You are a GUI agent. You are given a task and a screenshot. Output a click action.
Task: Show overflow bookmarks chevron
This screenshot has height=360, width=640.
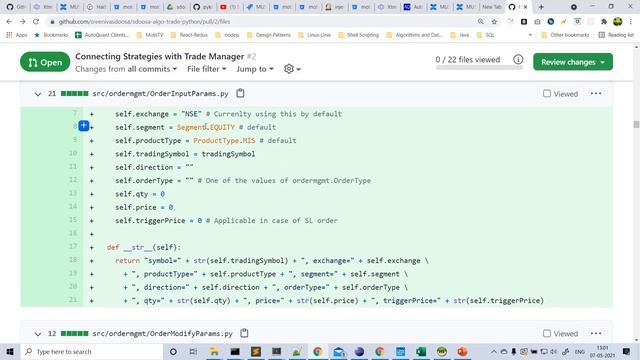(530, 35)
